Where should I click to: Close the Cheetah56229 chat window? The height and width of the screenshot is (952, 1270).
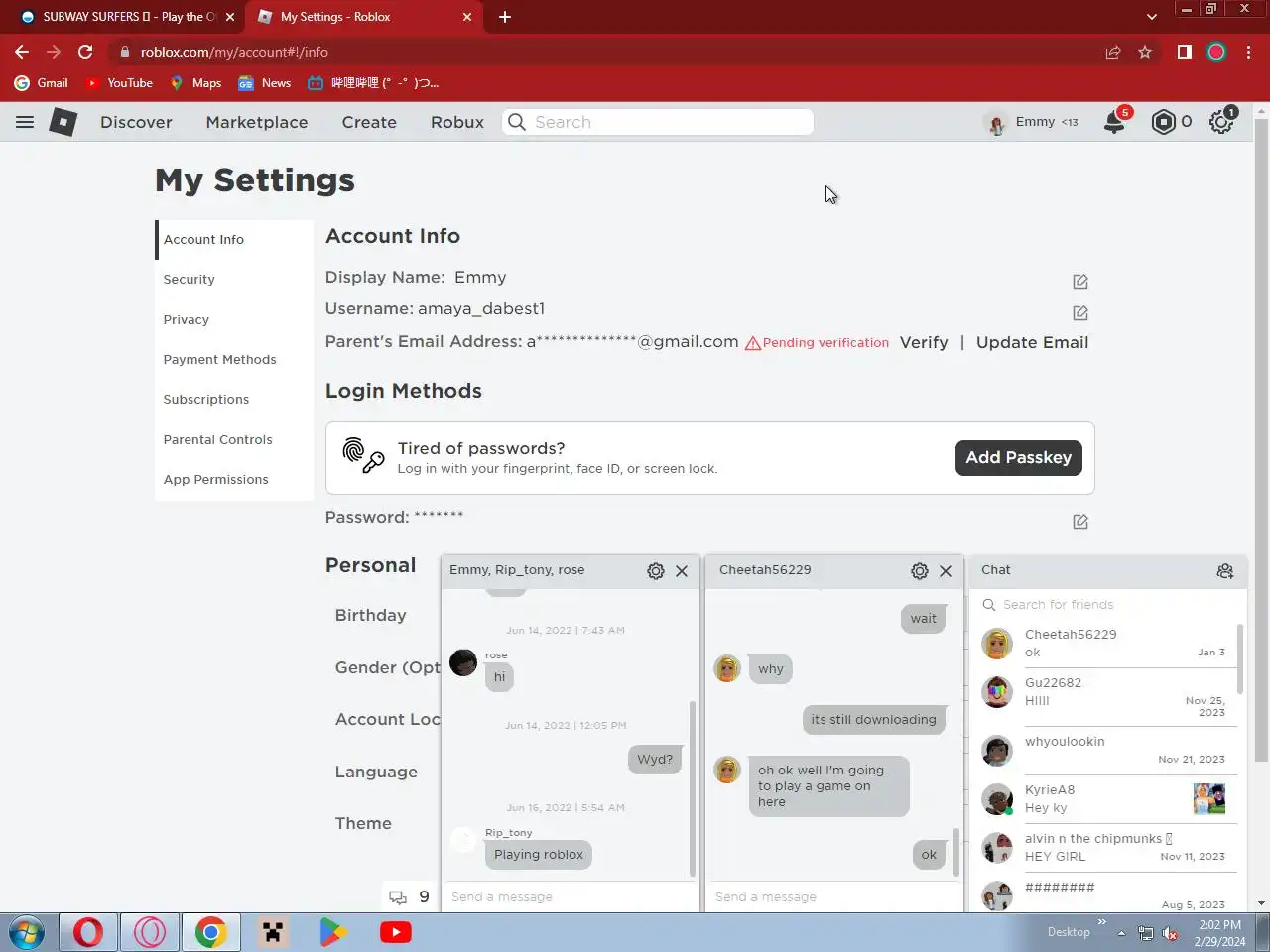946,571
